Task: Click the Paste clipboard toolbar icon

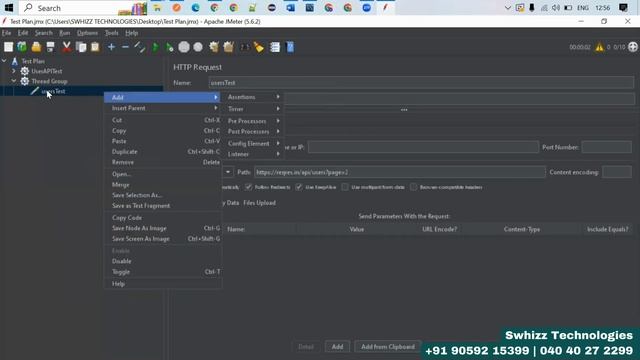Action: (95, 47)
